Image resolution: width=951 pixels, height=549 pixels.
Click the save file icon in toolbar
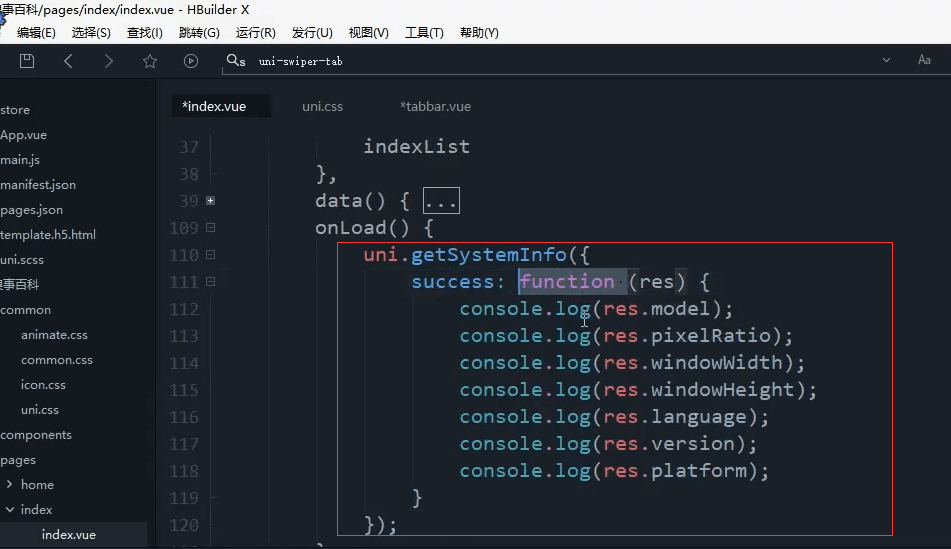[x=27, y=61]
